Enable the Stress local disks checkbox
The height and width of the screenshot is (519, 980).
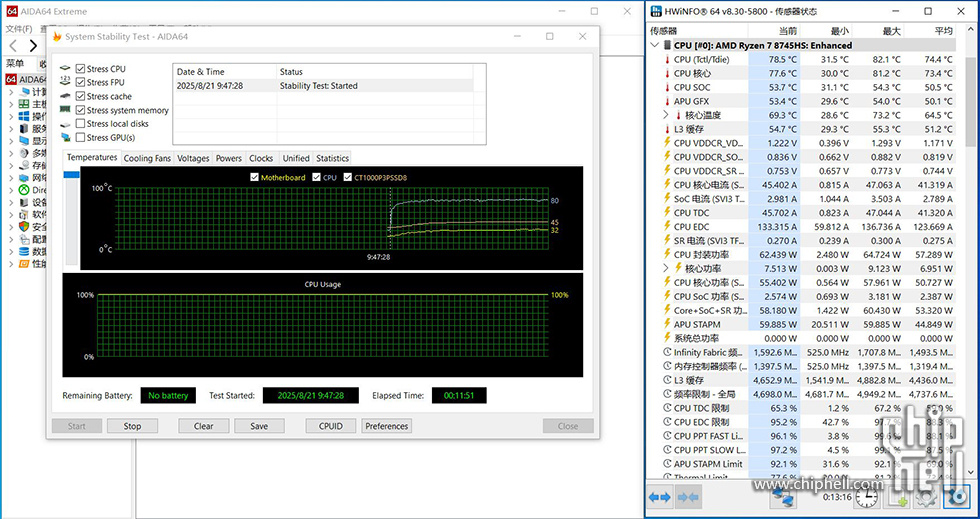coord(80,124)
